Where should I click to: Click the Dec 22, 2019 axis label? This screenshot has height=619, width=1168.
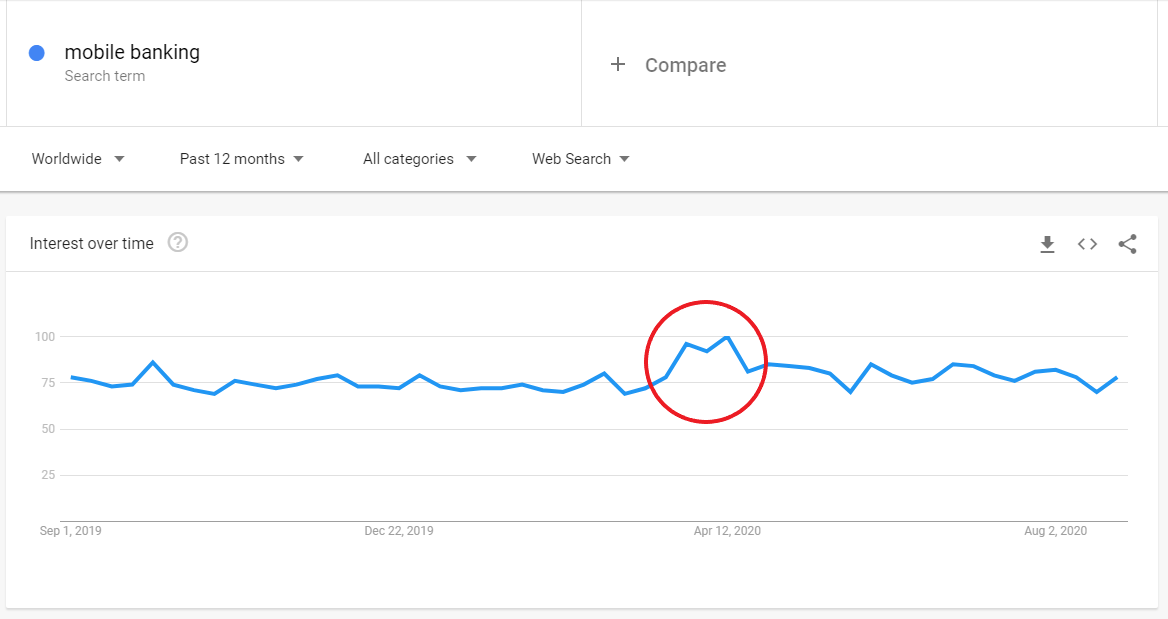(x=399, y=531)
